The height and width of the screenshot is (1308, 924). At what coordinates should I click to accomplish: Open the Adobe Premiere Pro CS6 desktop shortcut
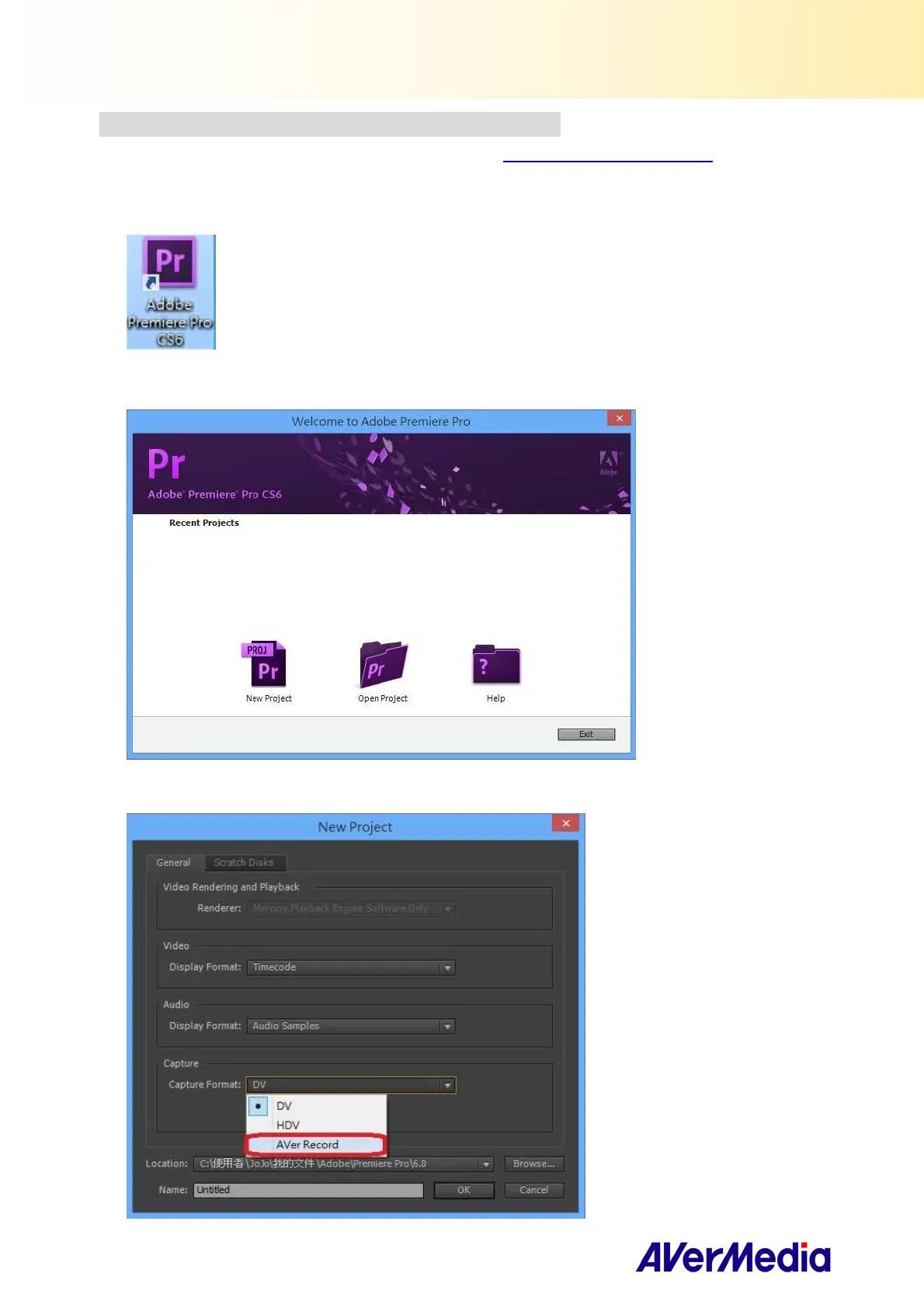point(170,291)
